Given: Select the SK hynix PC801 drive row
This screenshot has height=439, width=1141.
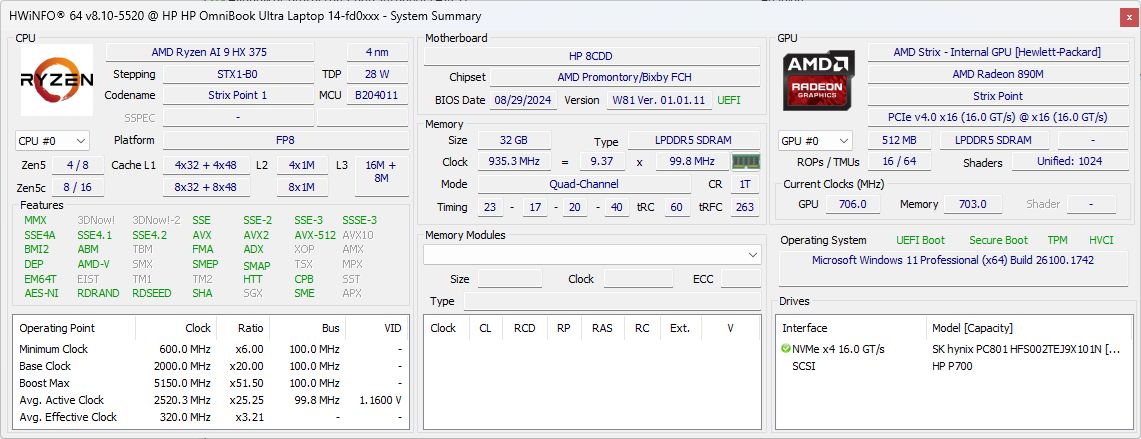Looking at the screenshot, I should pyautogui.click(x=953, y=349).
